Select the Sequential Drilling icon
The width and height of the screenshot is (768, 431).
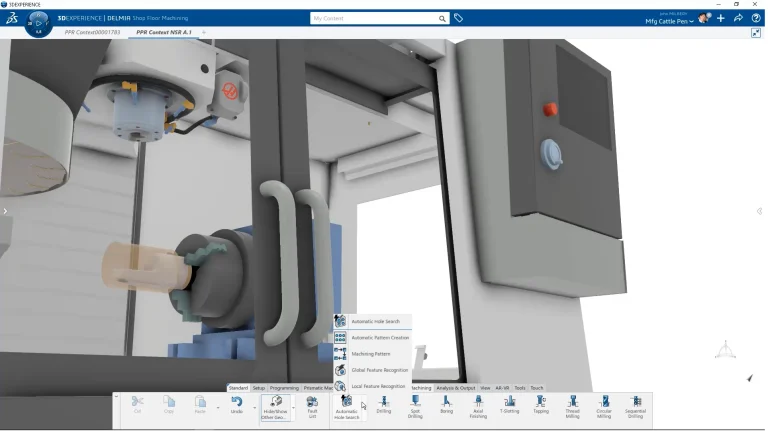pyautogui.click(x=635, y=402)
